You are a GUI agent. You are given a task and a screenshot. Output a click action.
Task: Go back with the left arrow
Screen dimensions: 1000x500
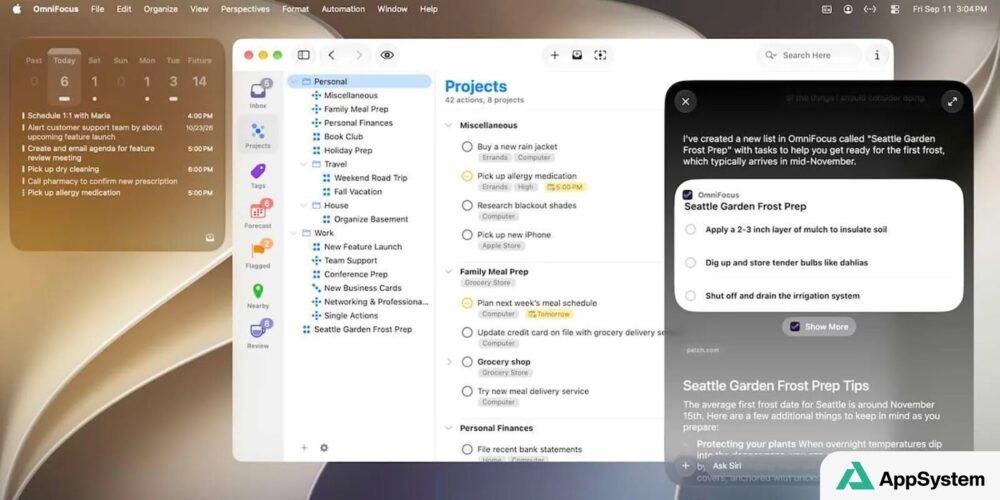pos(332,55)
